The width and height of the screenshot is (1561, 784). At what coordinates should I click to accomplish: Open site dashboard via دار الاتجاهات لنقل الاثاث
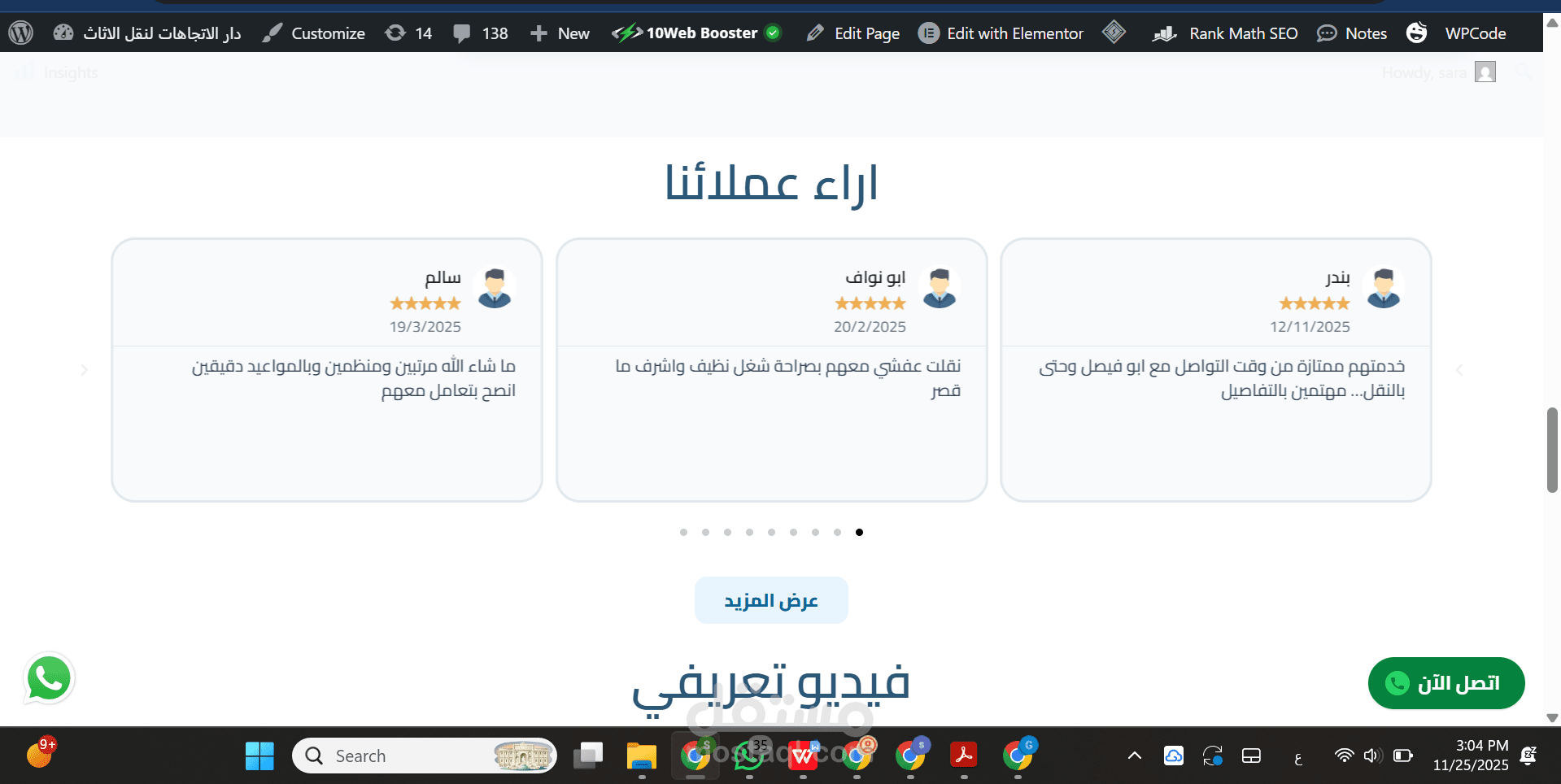pos(147,33)
